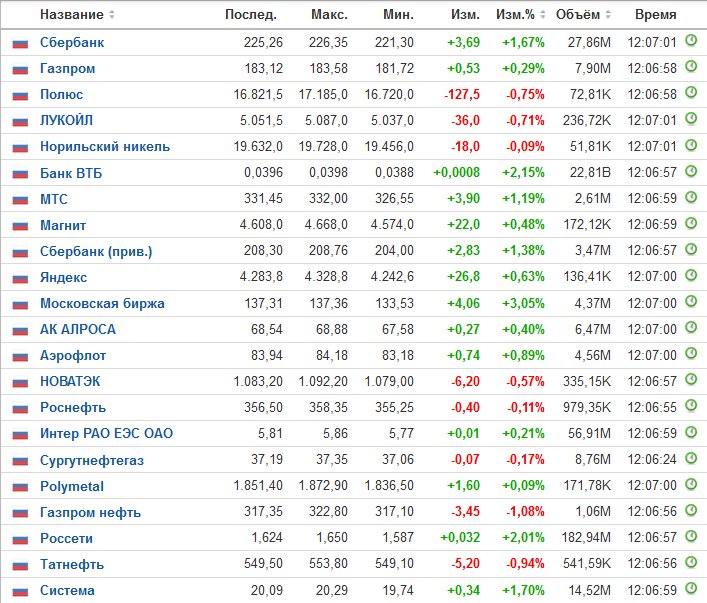Open the ЛУКОЙЛ stock link
The width and height of the screenshot is (707, 603).
click(66, 120)
